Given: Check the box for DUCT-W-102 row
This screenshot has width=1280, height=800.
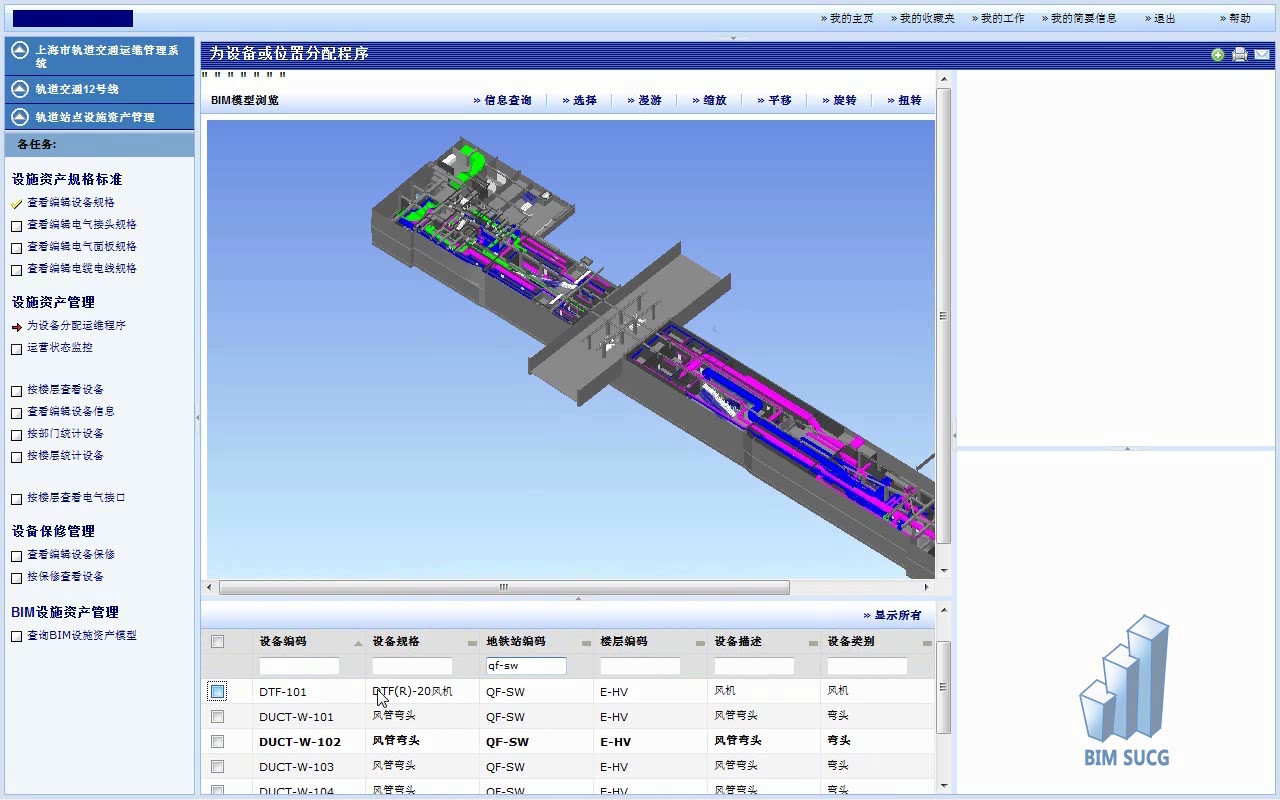Looking at the screenshot, I should click(x=217, y=742).
